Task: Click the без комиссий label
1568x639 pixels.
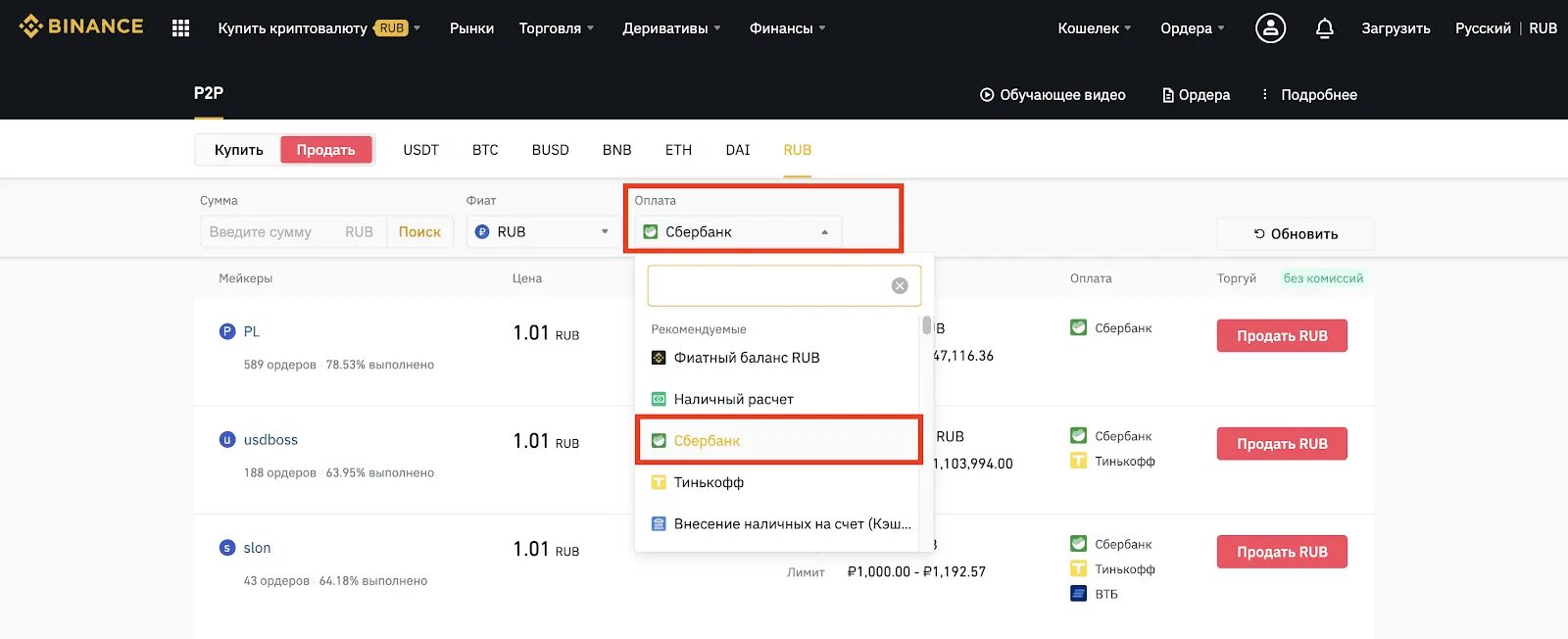Action: (x=1323, y=278)
